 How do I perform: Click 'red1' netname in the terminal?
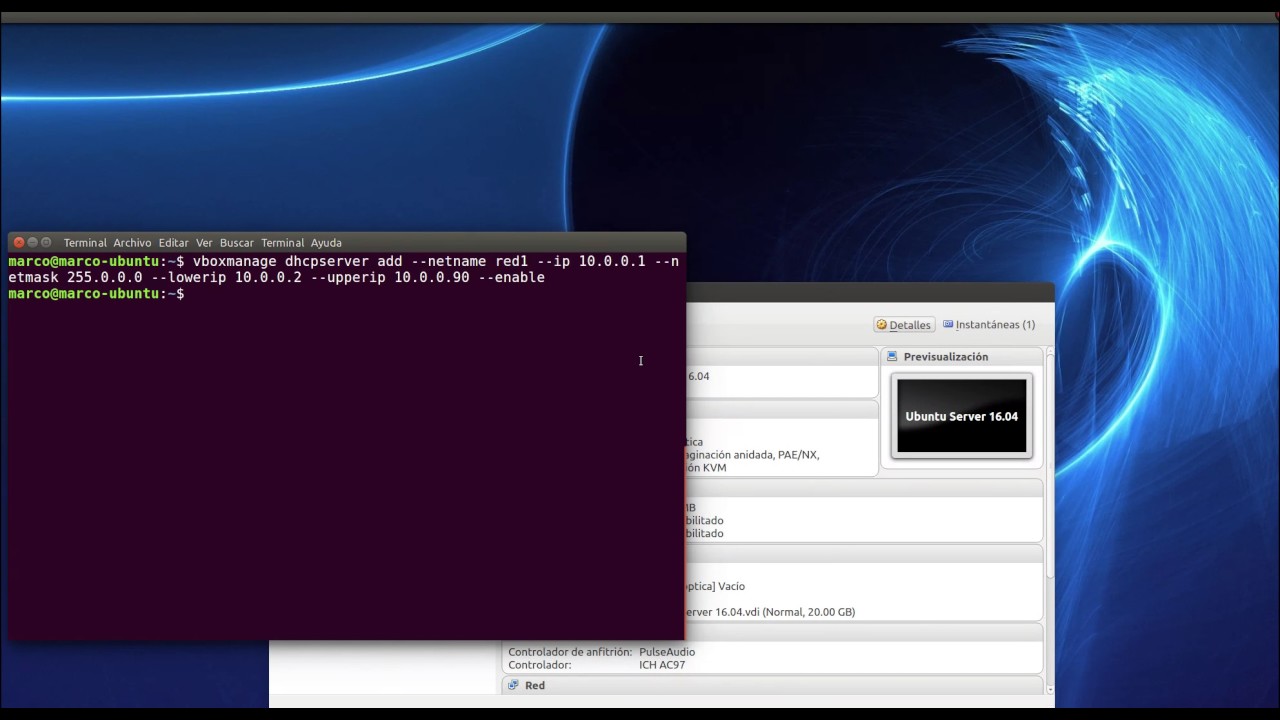pyautogui.click(x=511, y=262)
